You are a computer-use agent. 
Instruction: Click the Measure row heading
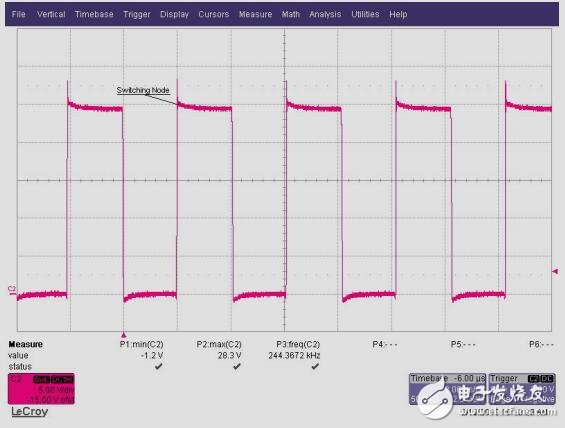click(26, 344)
